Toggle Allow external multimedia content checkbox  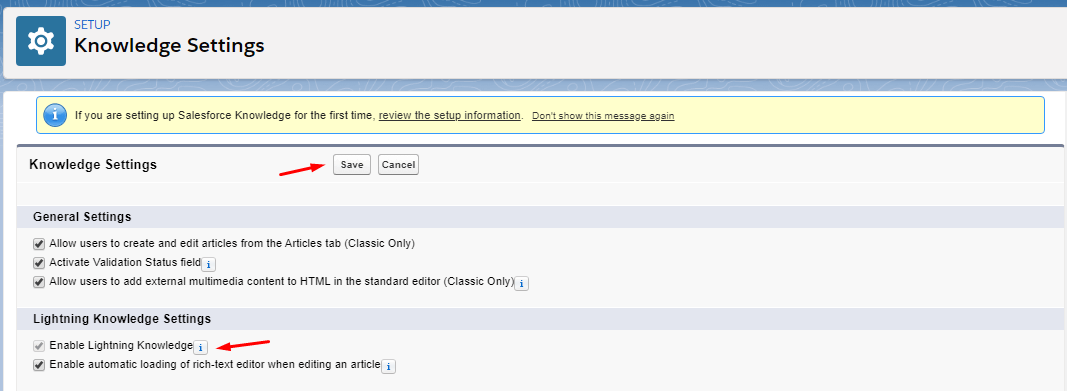pyautogui.click(x=39, y=282)
